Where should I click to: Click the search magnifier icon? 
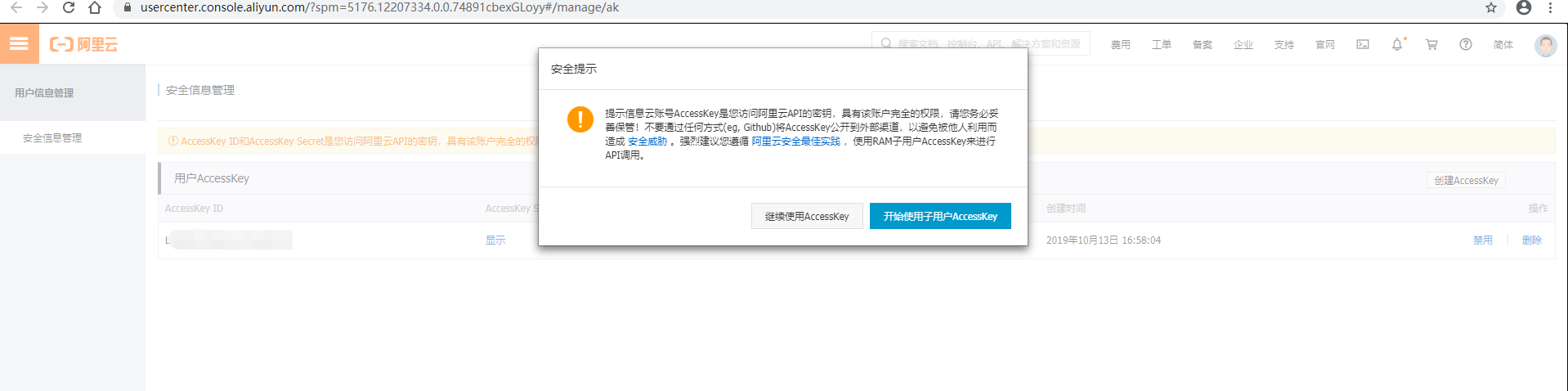(x=886, y=44)
